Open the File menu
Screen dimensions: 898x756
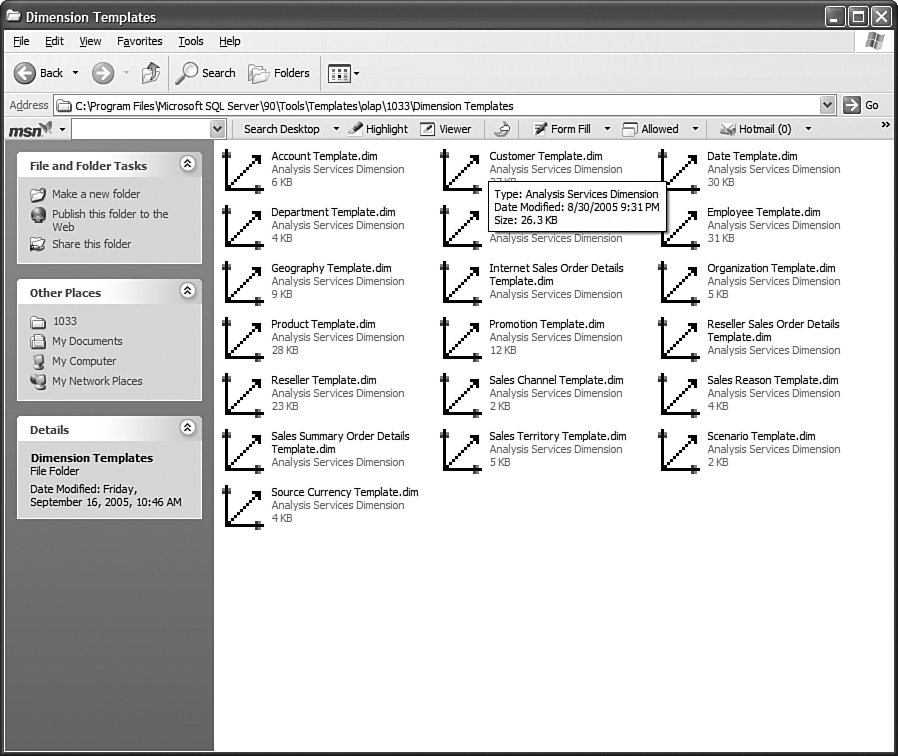[x=21, y=41]
